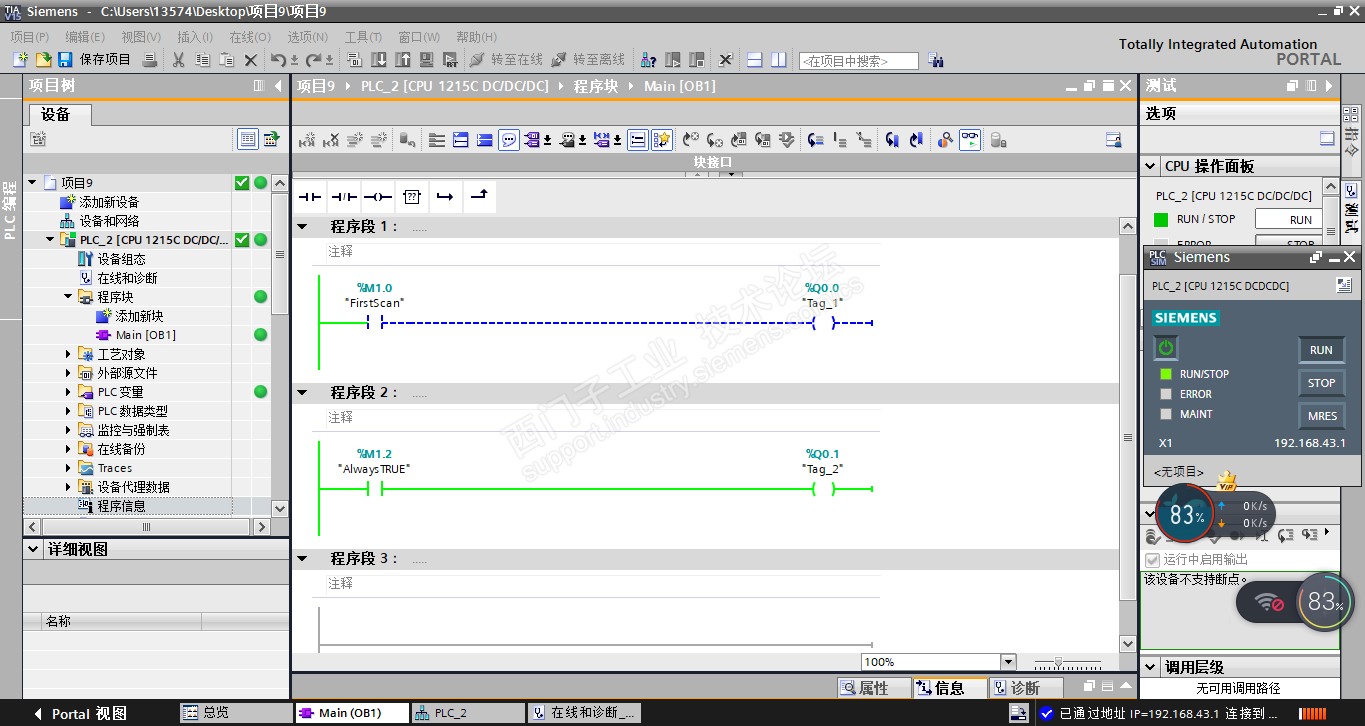Collapse the 程序块 (Program blocks) folder
The image size is (1365, 726).
[68, 297]
